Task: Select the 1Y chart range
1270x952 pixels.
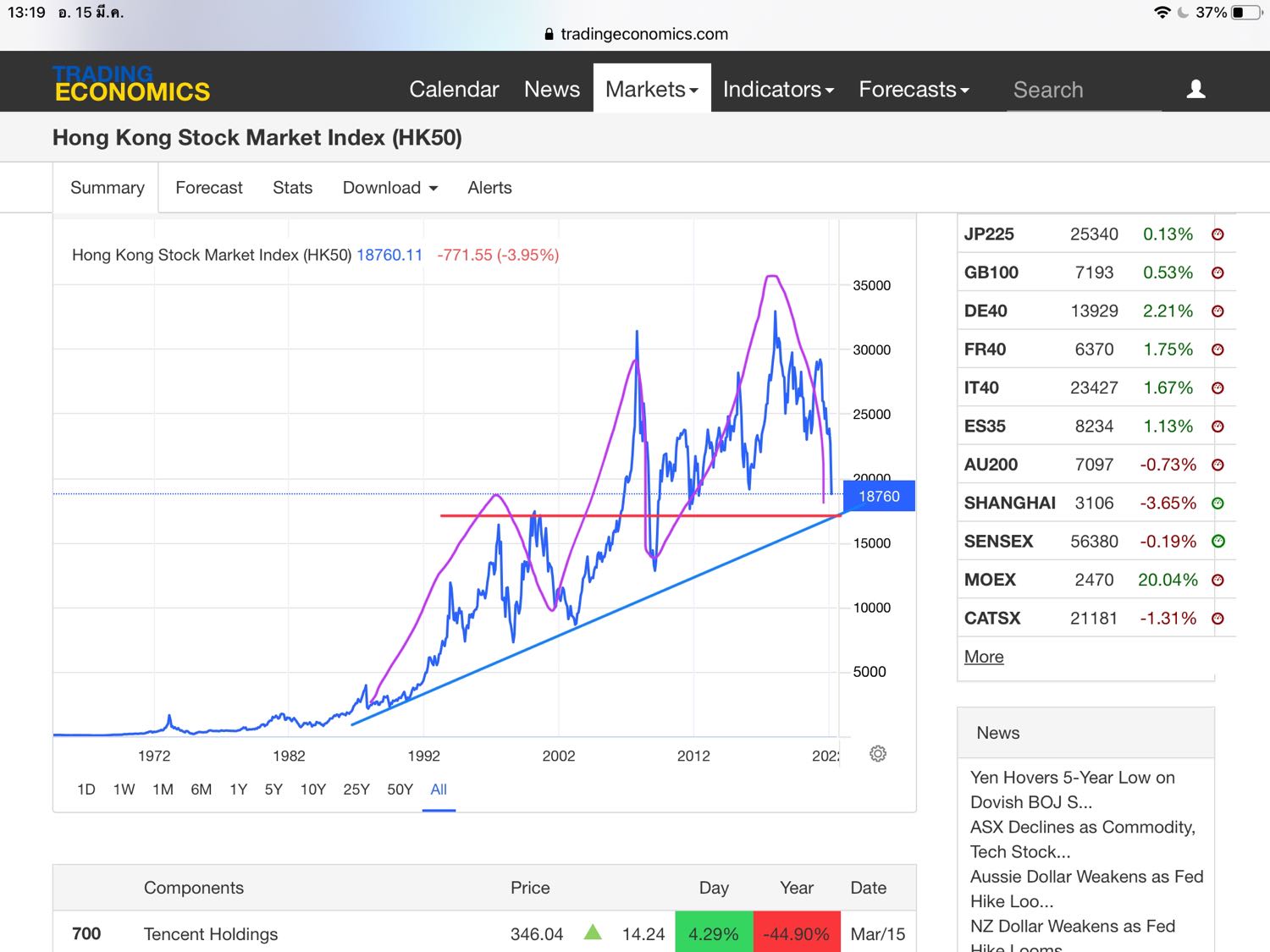Action: [x=239, y=790]
